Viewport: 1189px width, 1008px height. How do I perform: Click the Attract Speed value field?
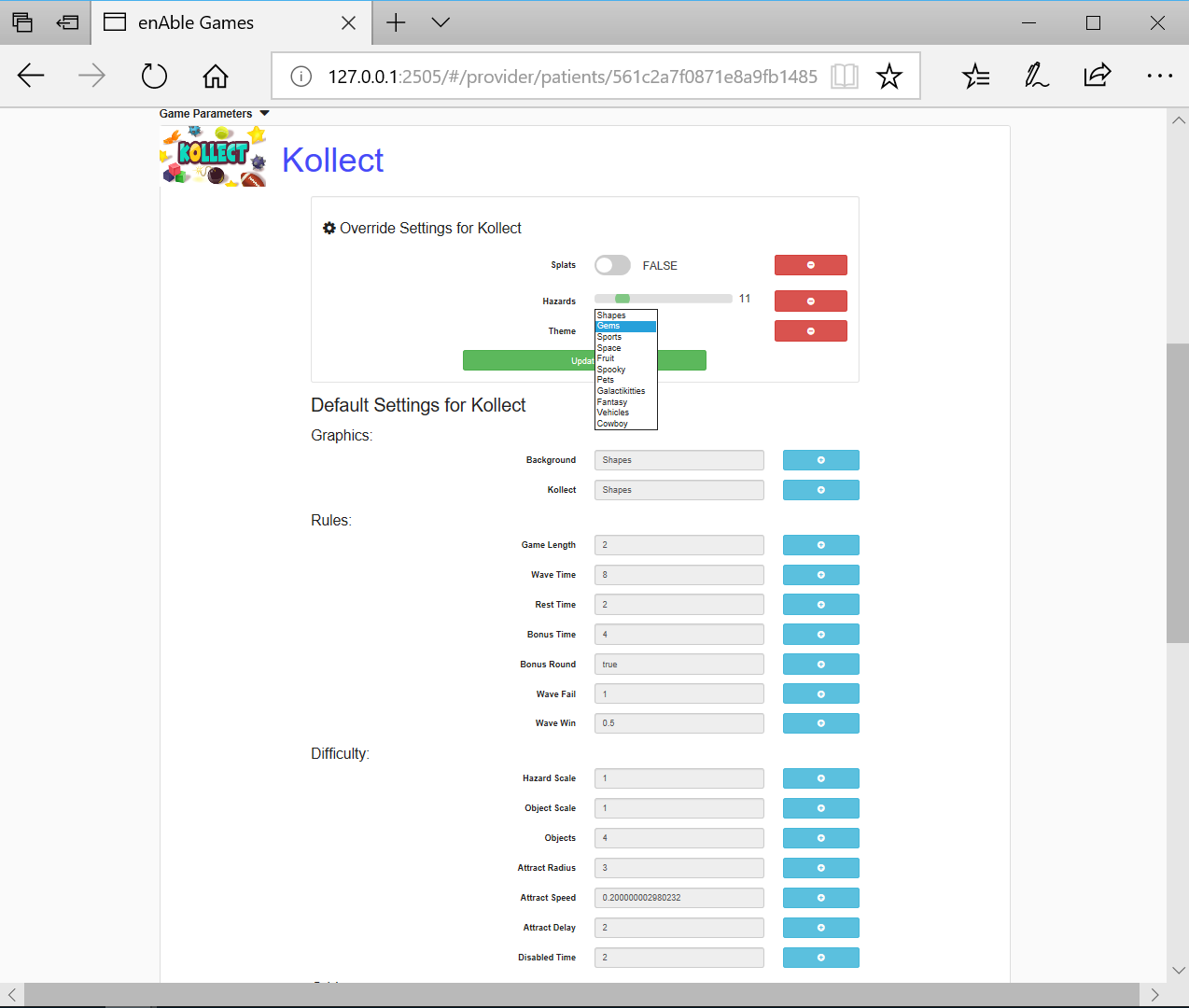679,898
